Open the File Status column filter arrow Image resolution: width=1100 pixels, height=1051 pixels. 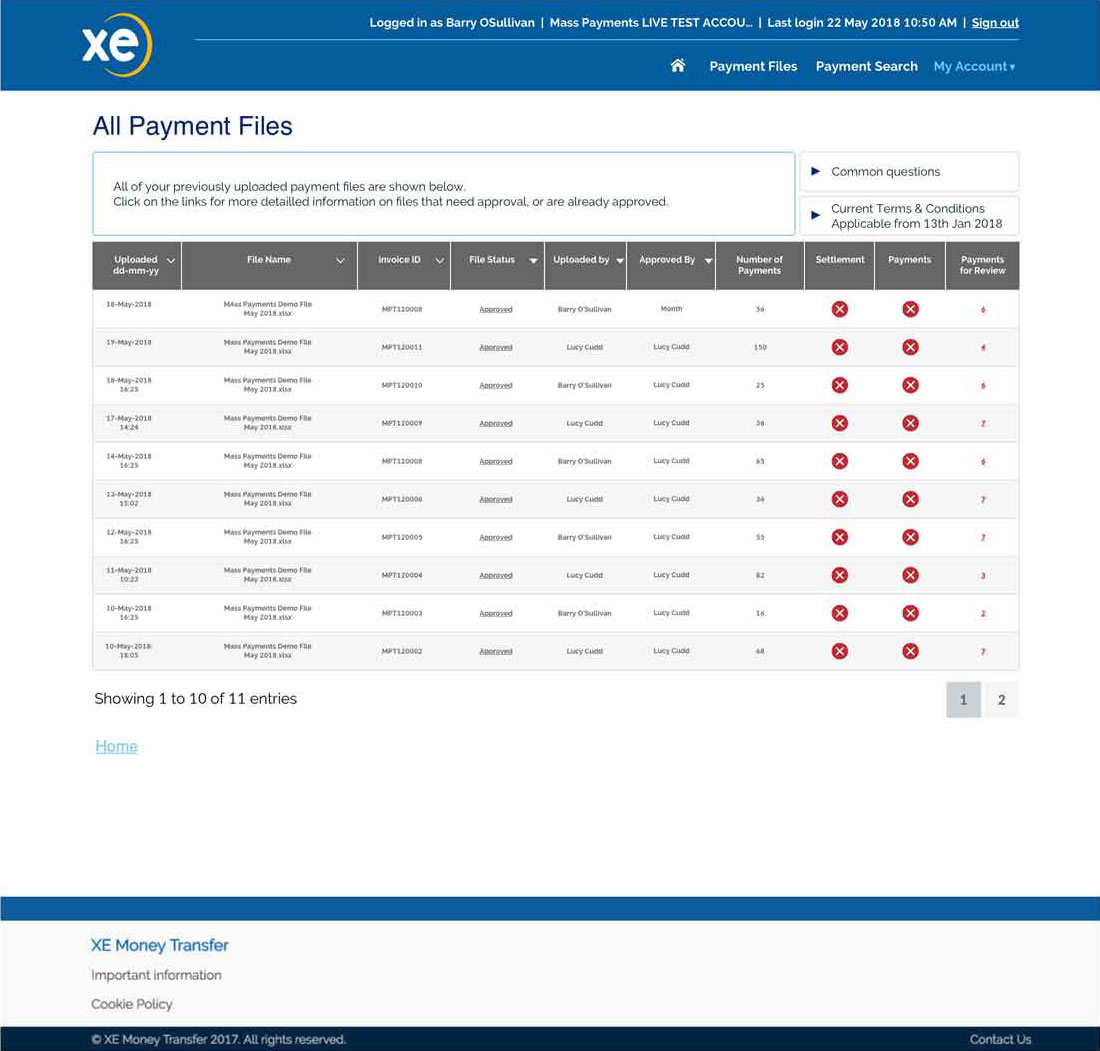[x=533, y=261]
